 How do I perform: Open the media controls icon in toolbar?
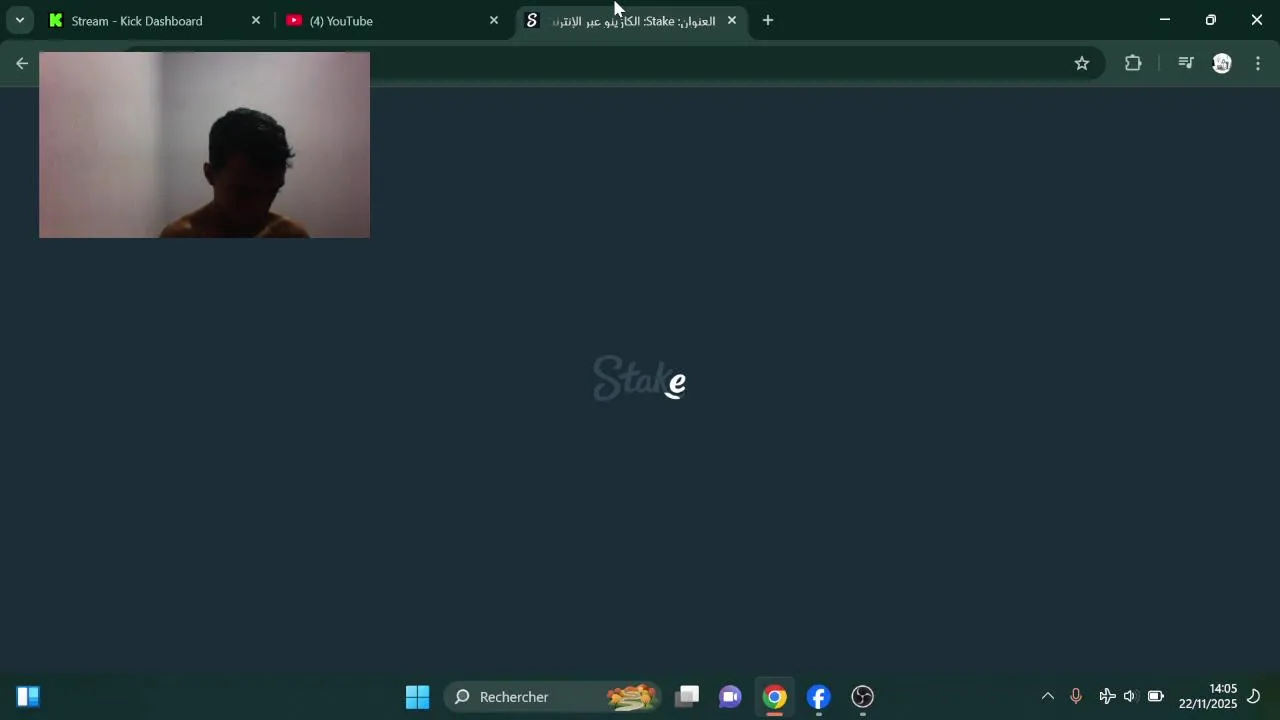[1185, 63]
